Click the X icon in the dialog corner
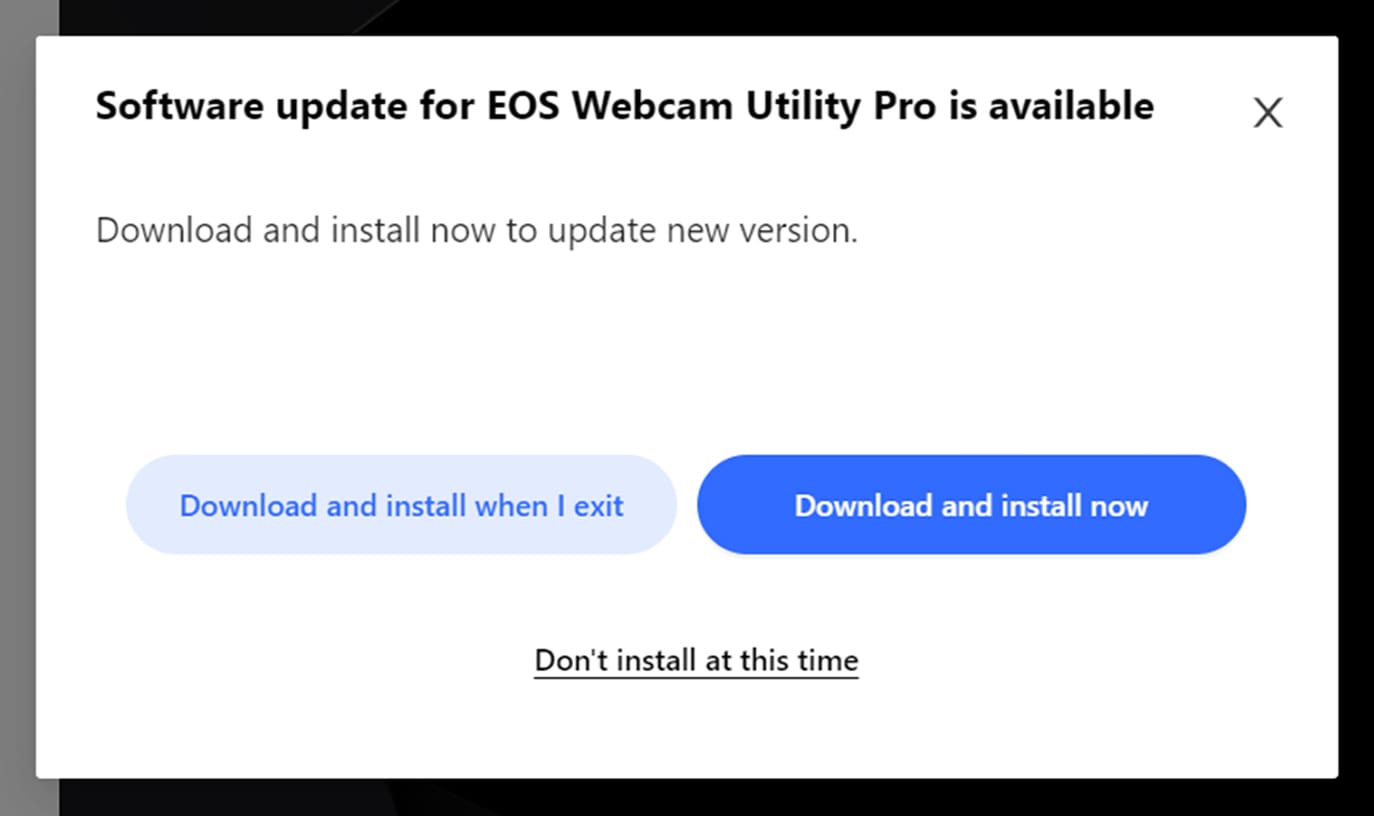 click(x=1267, y=113)
